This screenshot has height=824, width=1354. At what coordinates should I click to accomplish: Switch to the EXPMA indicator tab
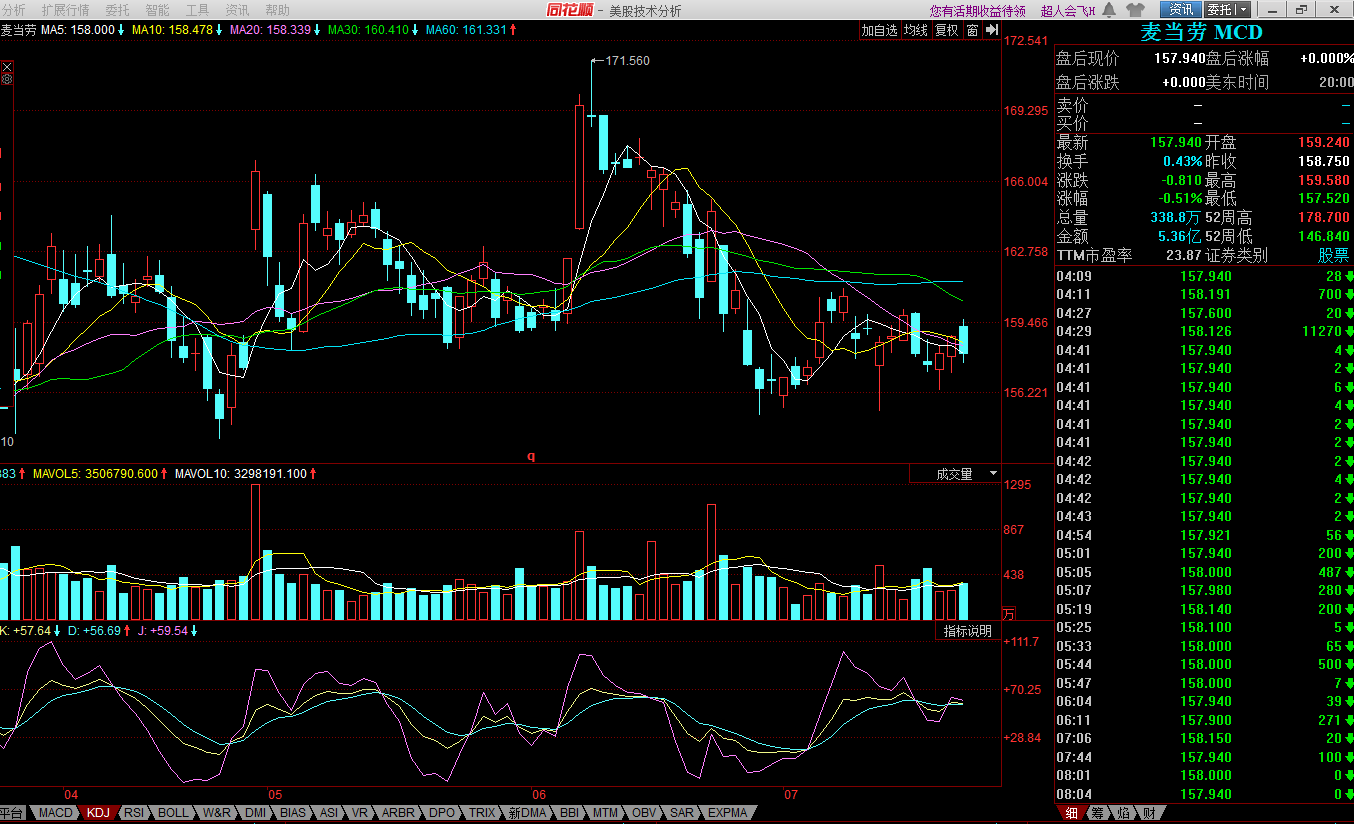click(x=727, y=813)
